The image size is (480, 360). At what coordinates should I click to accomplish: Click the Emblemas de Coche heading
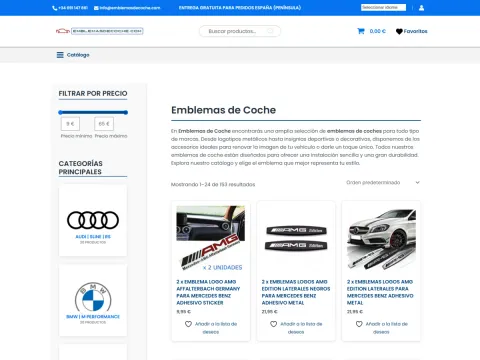(x=223, y=110)
